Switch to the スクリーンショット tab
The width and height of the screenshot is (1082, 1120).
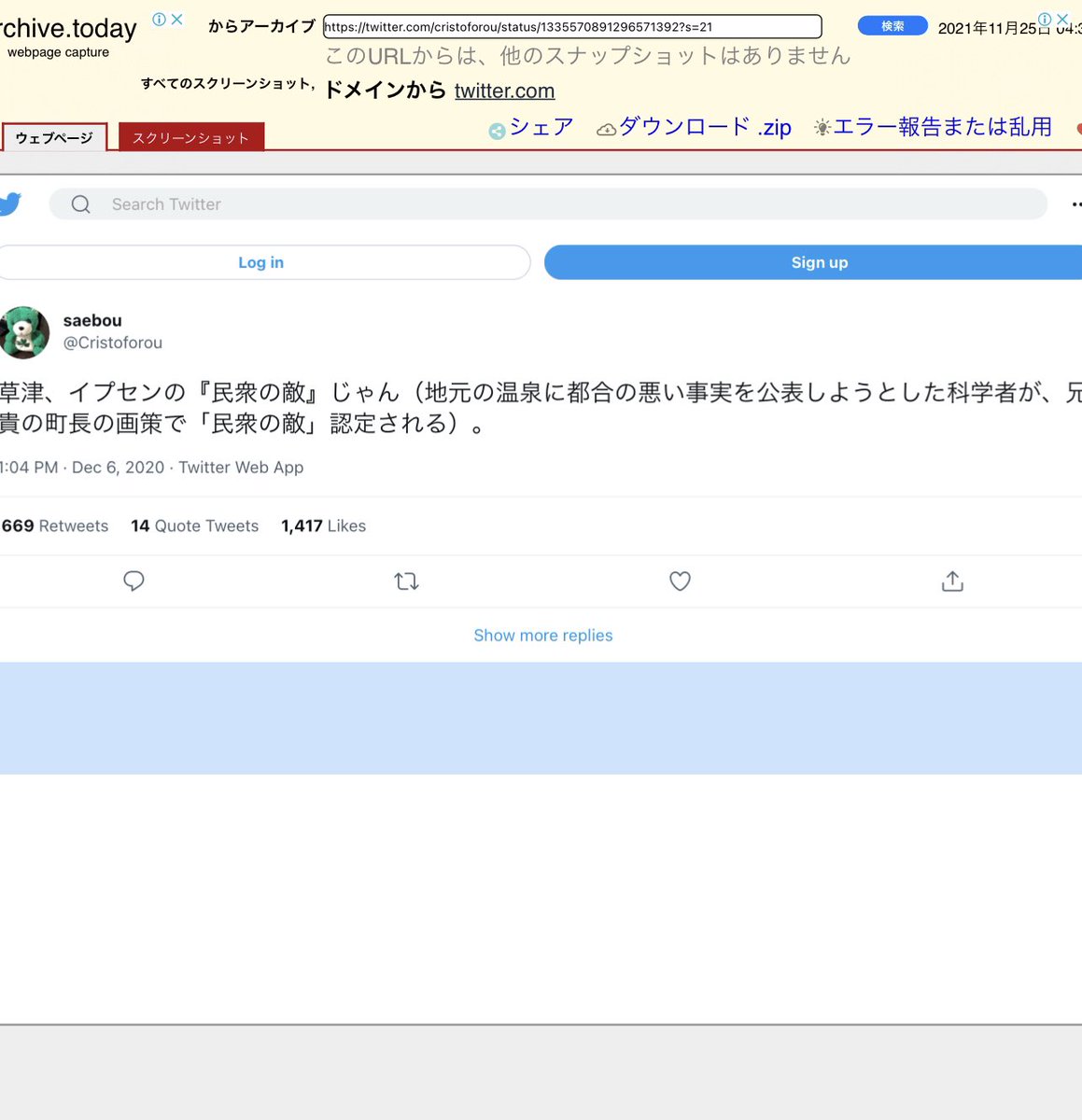tap(191, 137)
